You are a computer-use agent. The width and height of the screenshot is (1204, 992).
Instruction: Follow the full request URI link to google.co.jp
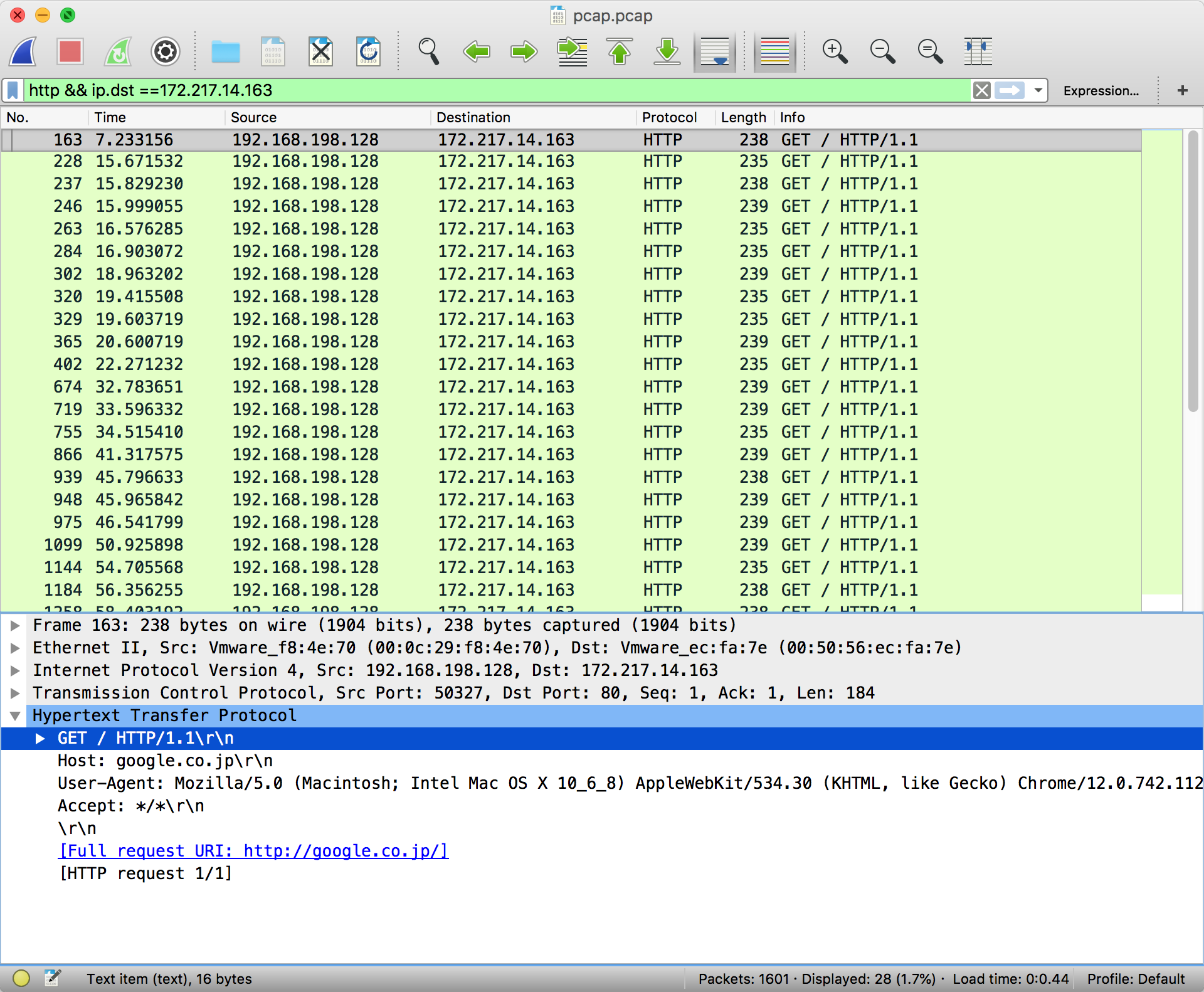[253, 851]
